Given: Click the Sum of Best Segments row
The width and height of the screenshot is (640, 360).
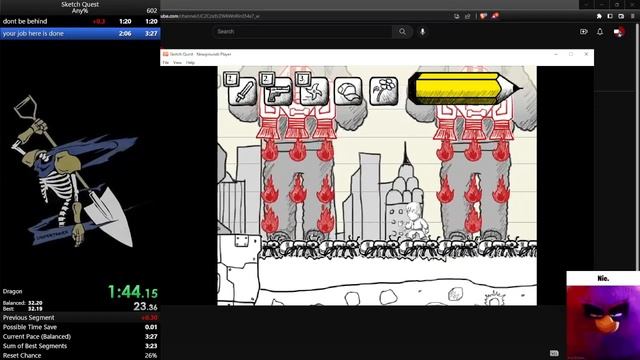Looking at the screenshot, I should tap(80, 346).
